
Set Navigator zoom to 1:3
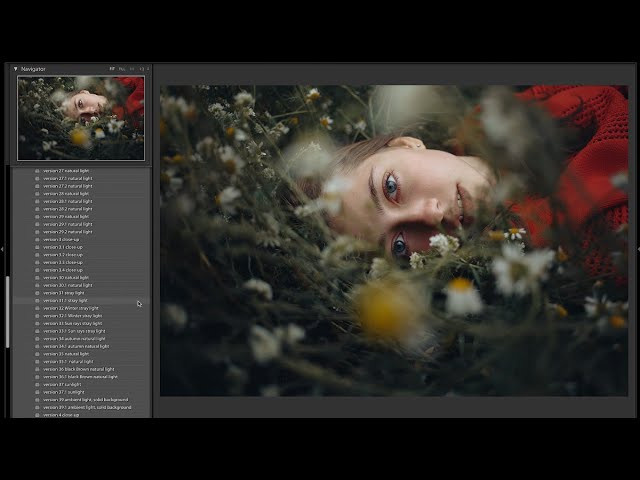(142, 69)
